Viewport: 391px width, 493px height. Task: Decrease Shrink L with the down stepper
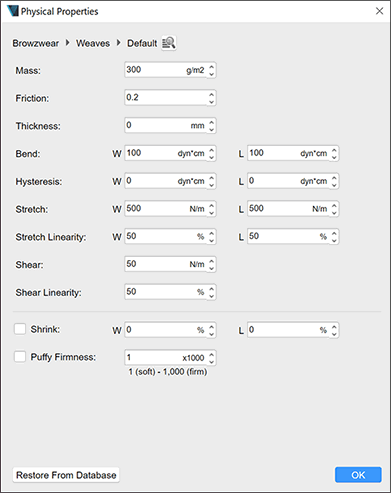[x=334, y=334]
